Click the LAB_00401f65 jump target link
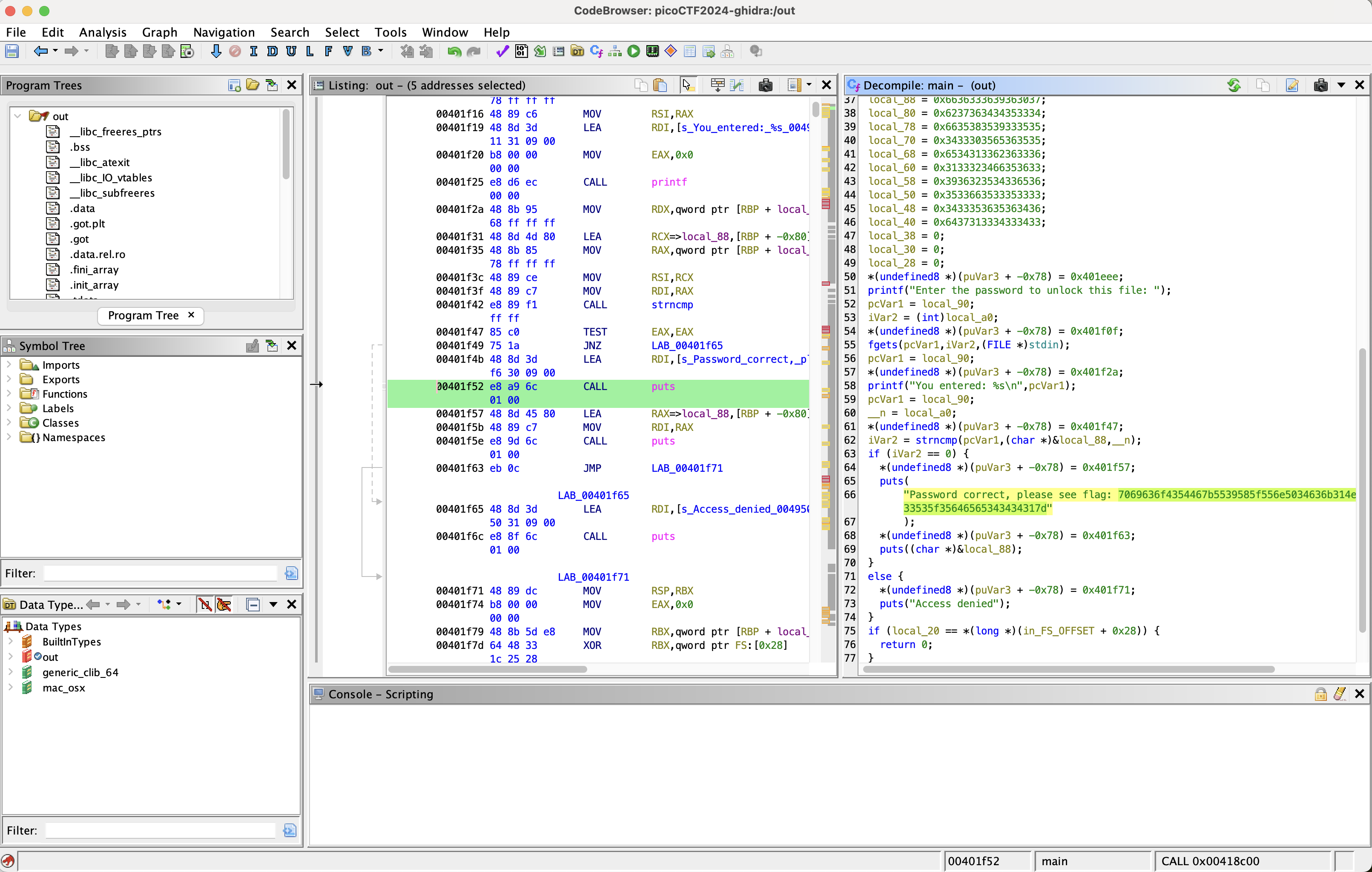Screen dimensions: 1372x872 [686, 346]
